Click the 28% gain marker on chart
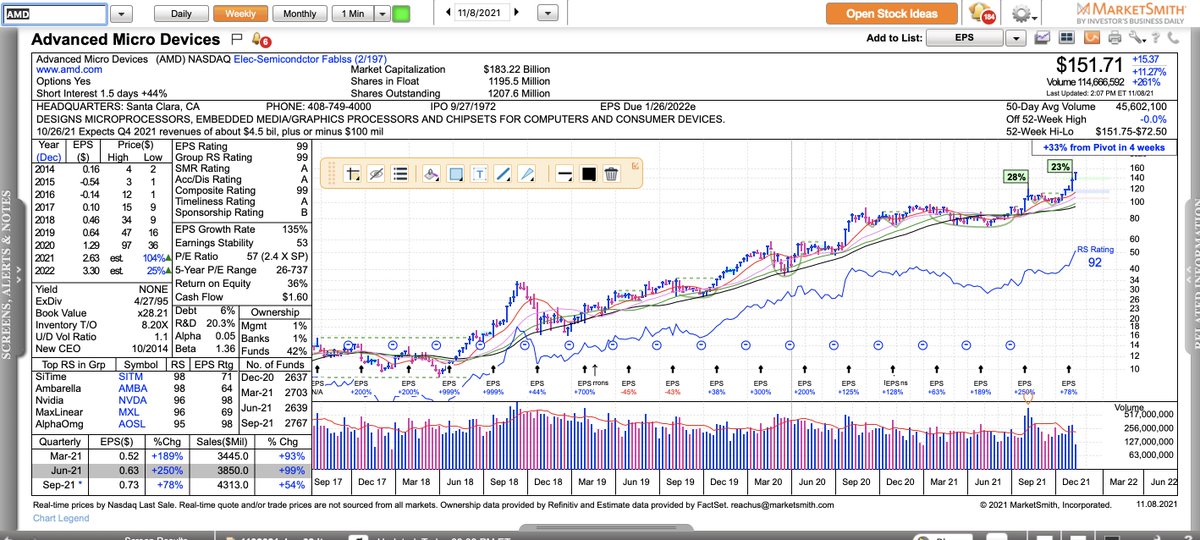 click(x=1016, y=176)
